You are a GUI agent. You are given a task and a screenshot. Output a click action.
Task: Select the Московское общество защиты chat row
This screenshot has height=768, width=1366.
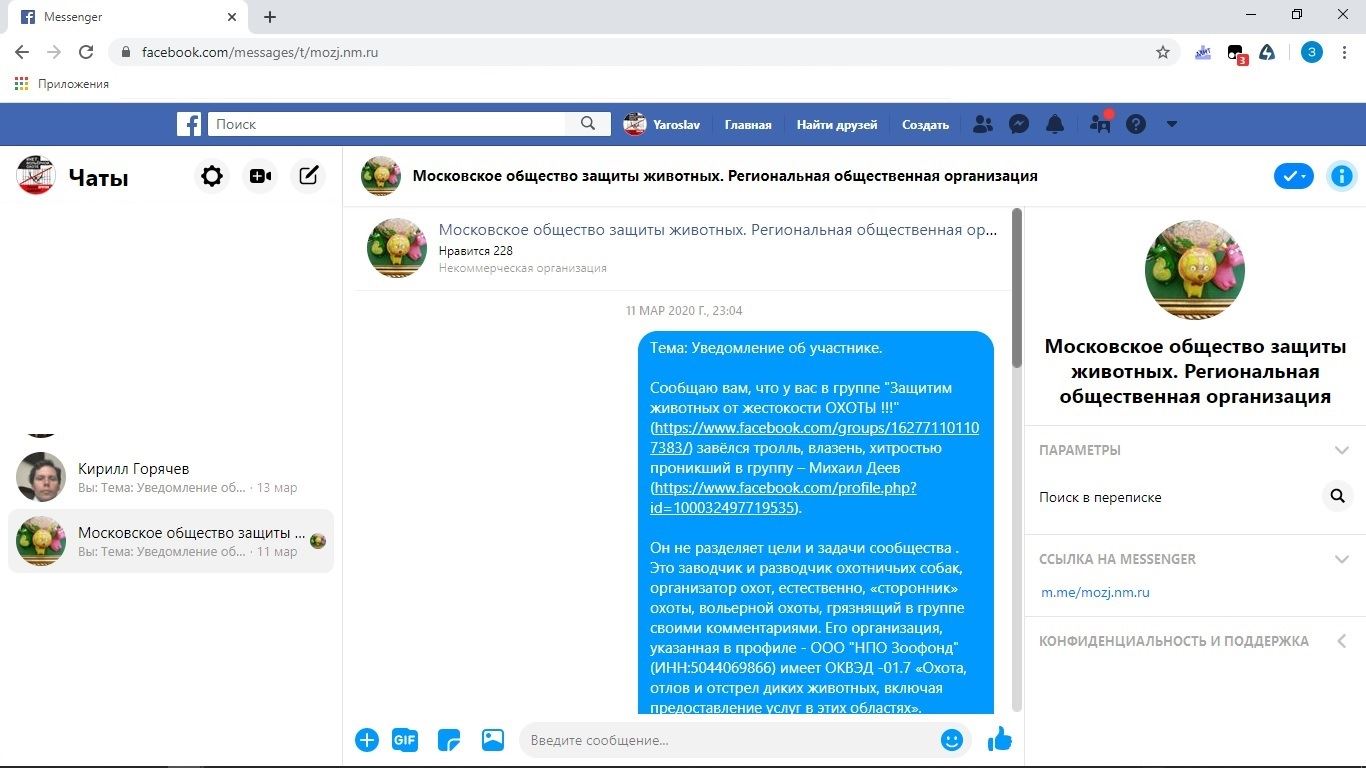point(171,541)
